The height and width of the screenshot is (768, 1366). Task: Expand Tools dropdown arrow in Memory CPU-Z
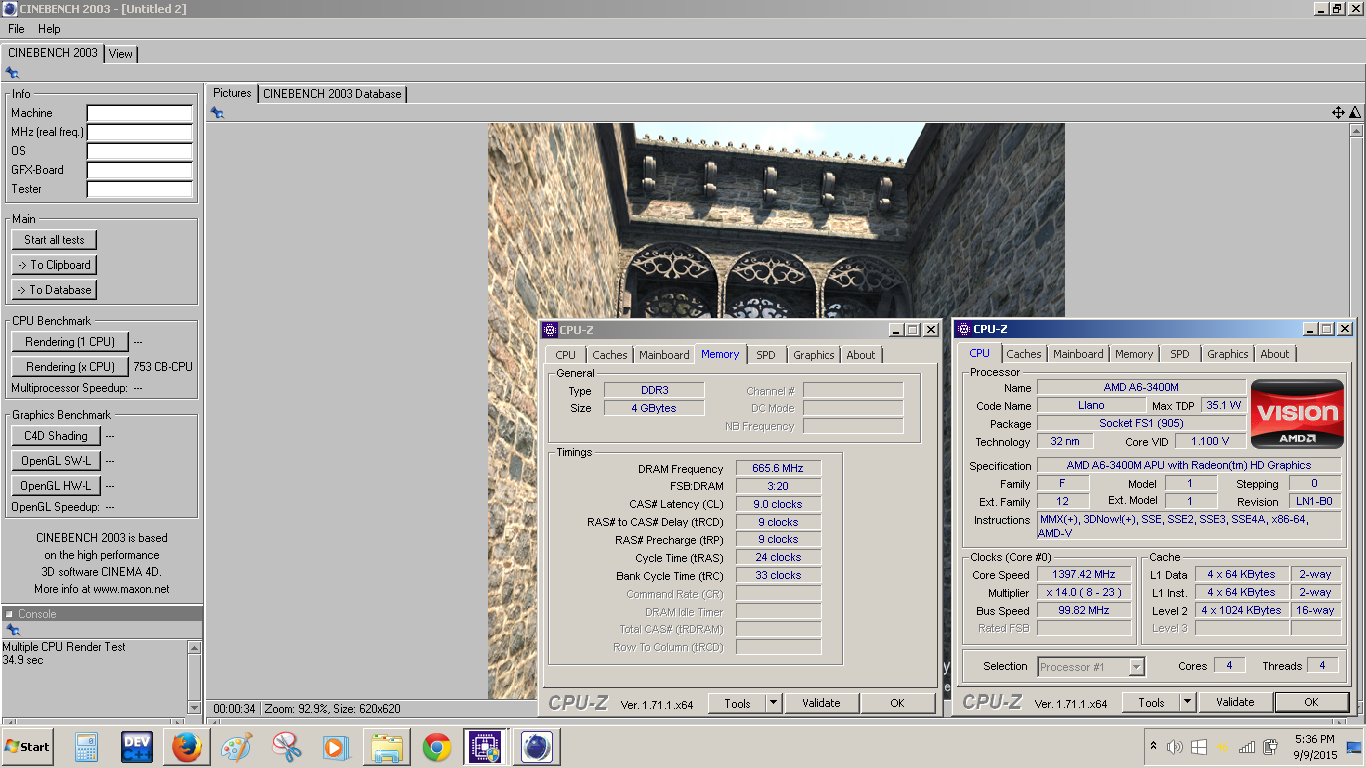tap(773, 703)
